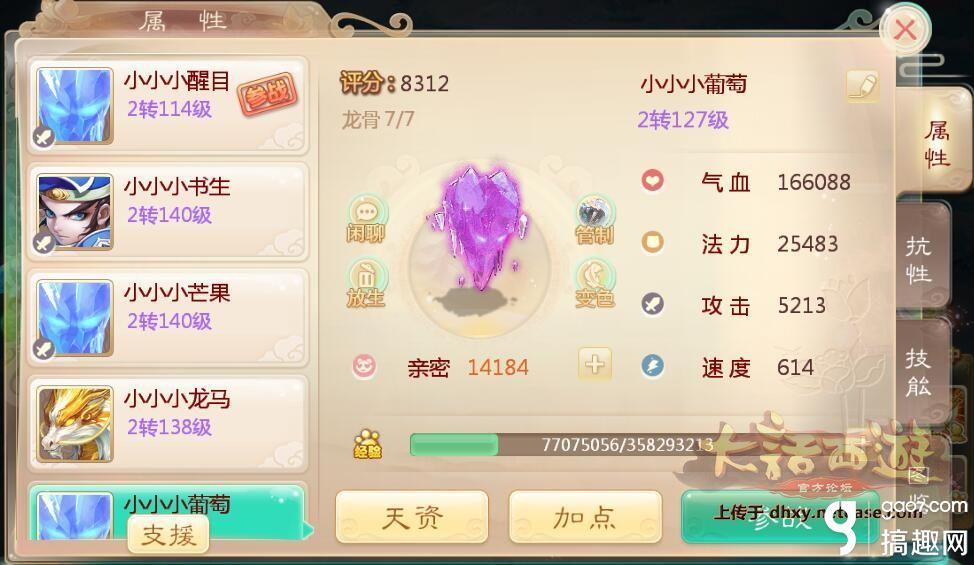Select pet 小小小书生 in list
The width and height of the screenshot is (974, 565).
(168, 212)
